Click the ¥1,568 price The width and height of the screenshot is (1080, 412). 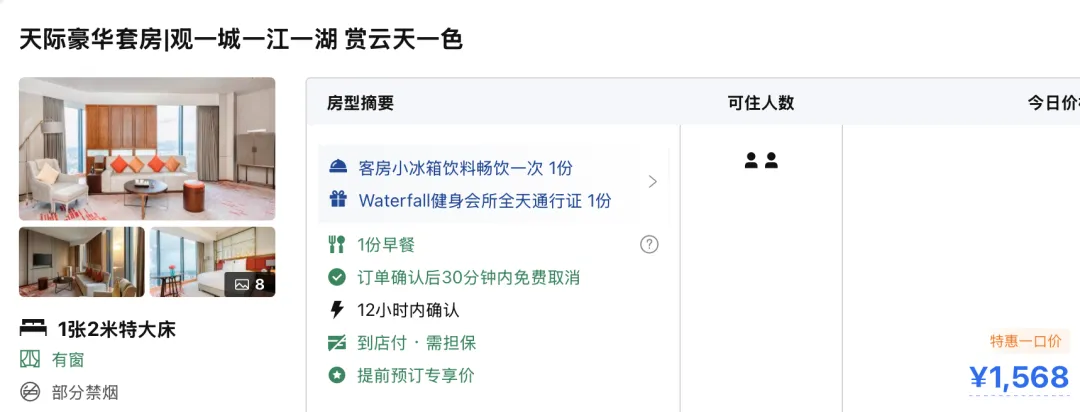click(1019, 377)
